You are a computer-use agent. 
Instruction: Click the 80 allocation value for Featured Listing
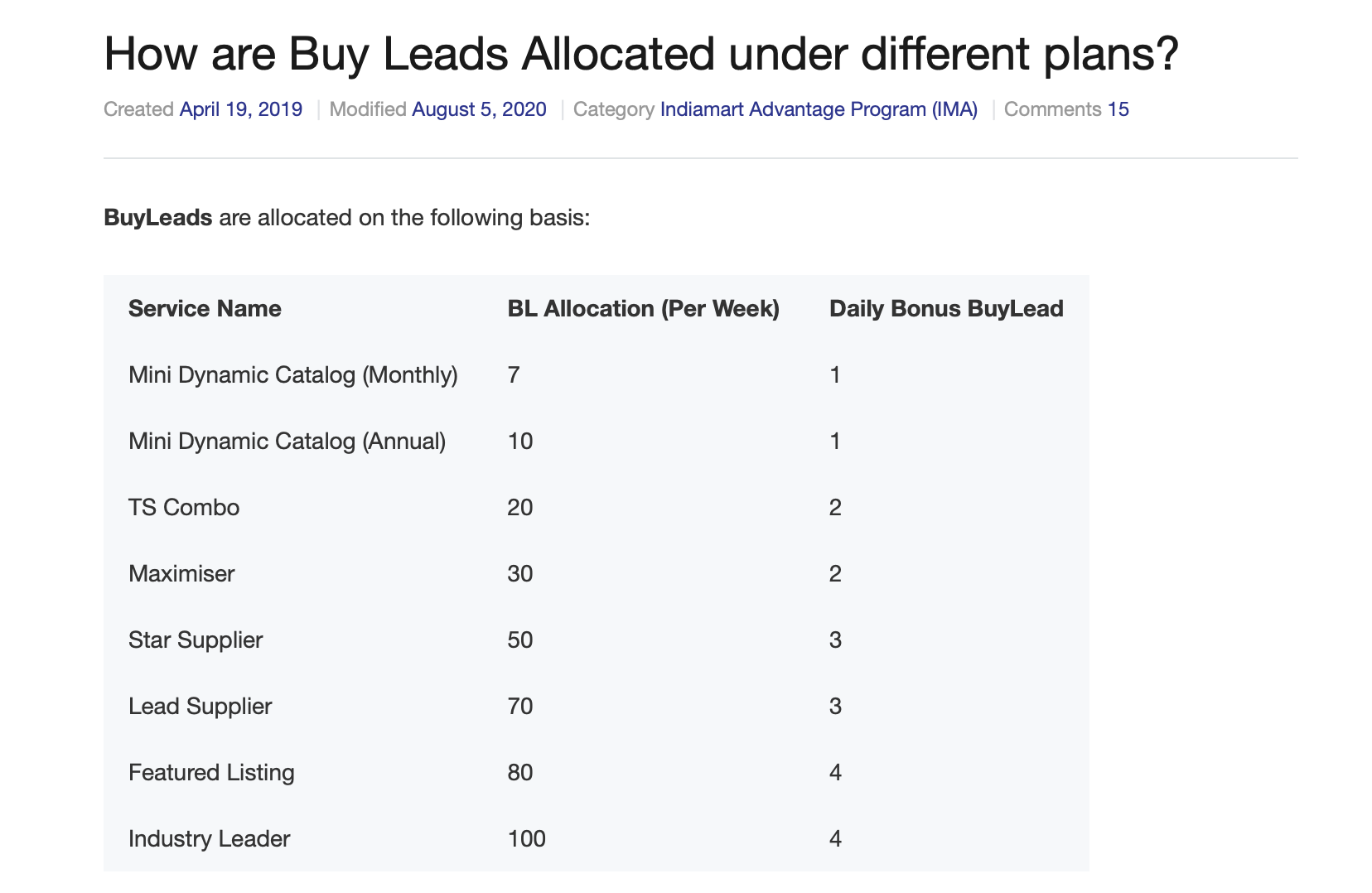pyautogui.click(x=520, y=772)
